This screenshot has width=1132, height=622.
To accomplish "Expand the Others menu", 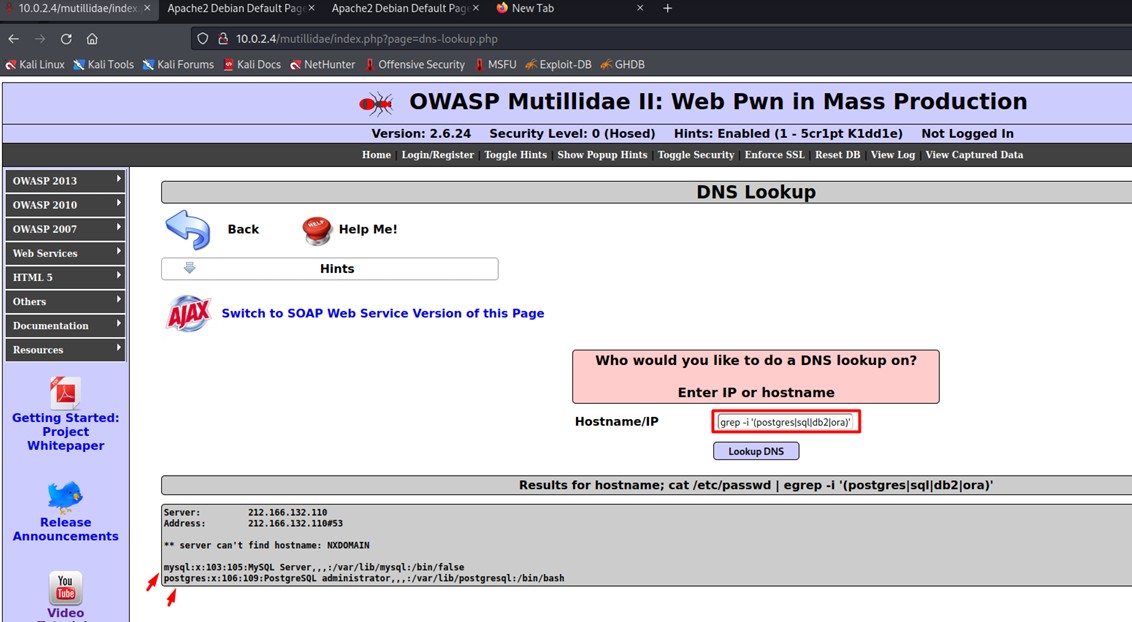I will tap(66, 302).
